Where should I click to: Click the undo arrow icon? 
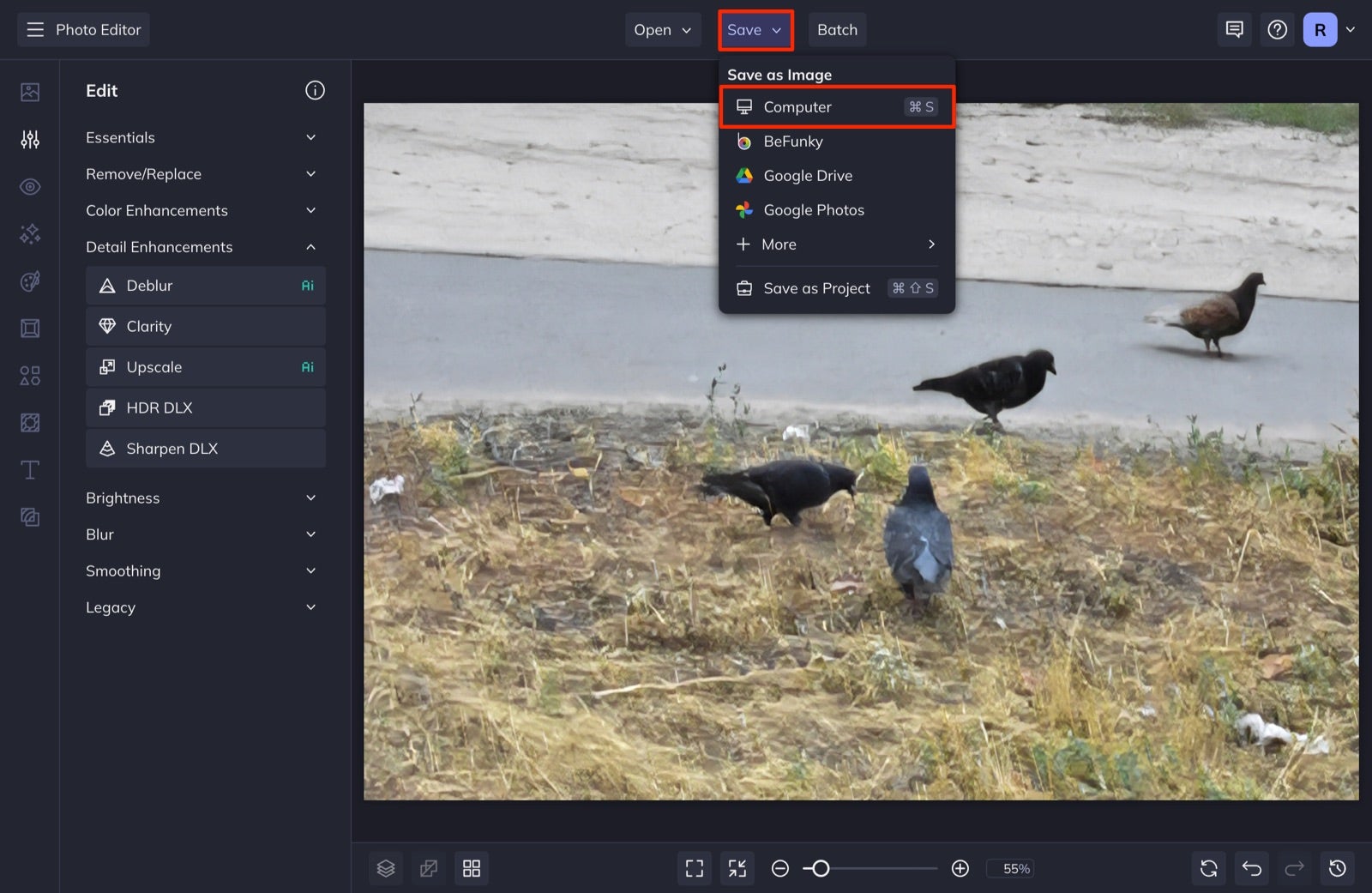pyautogui.click(x=1252, y=868)
